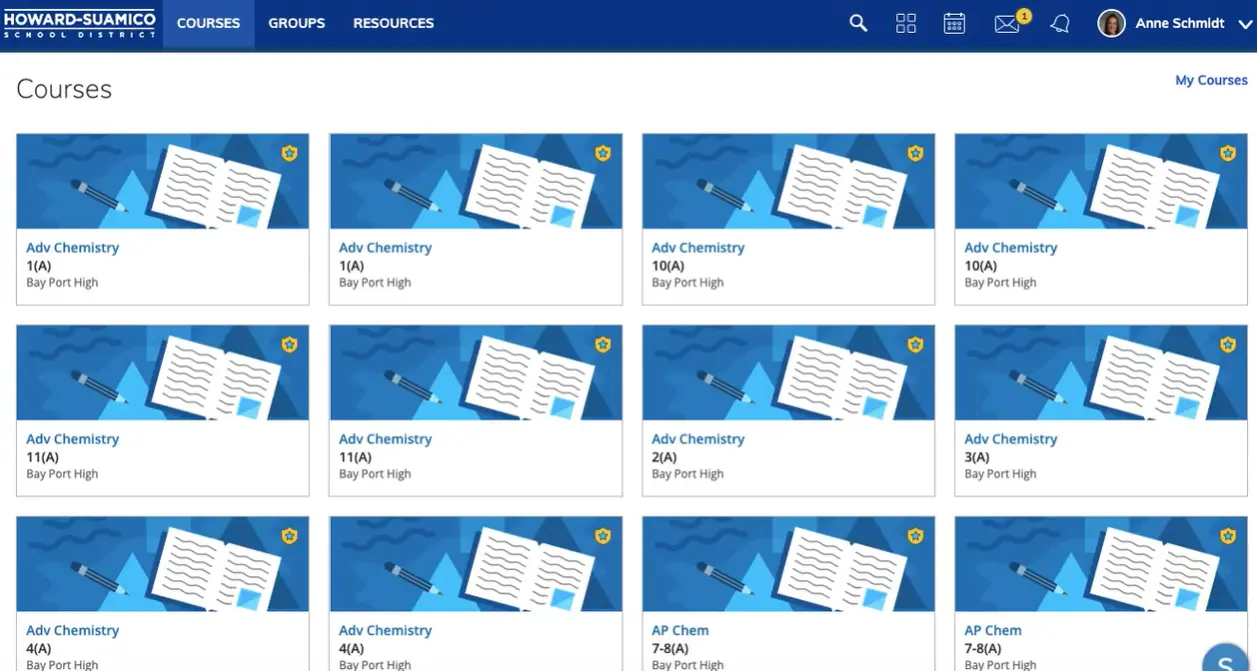Click the Adv Chemistry 2(A) cover image
Viewport: 1257px width, 671px height.
click(x=788, y=372)
